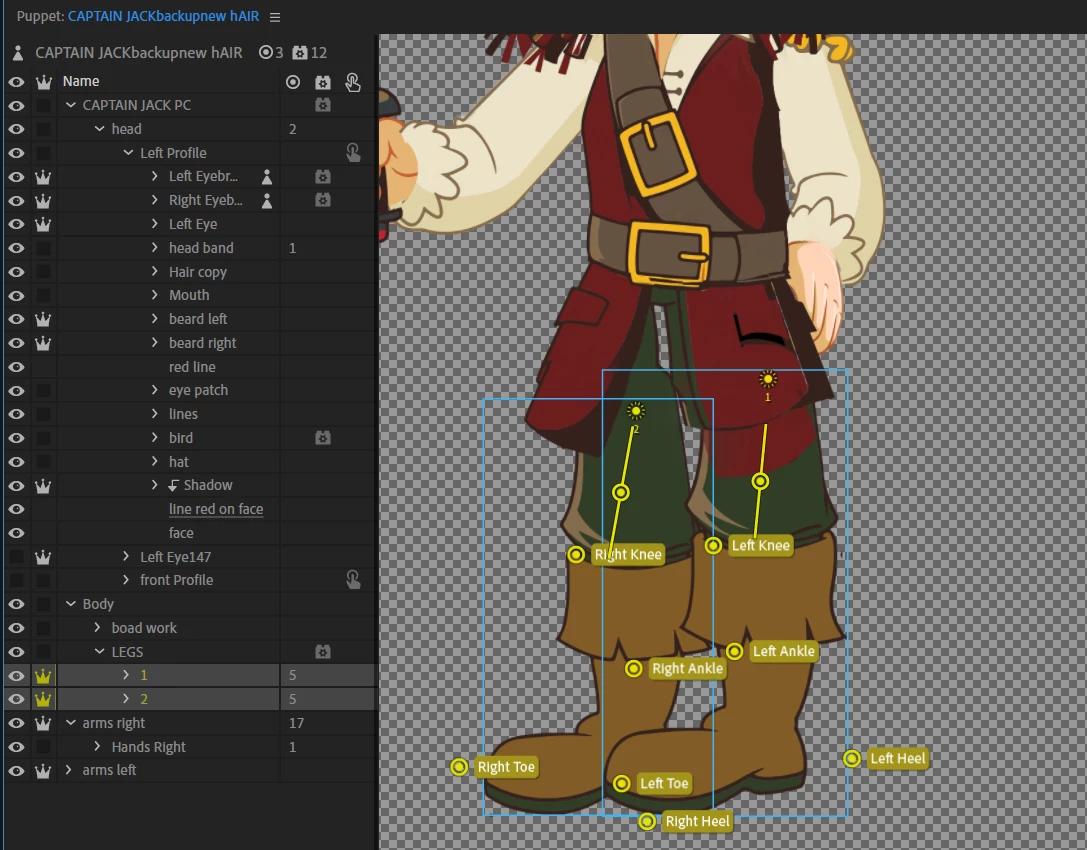
Task: Hide the Hands Right layer
Action: pos(17,747)
